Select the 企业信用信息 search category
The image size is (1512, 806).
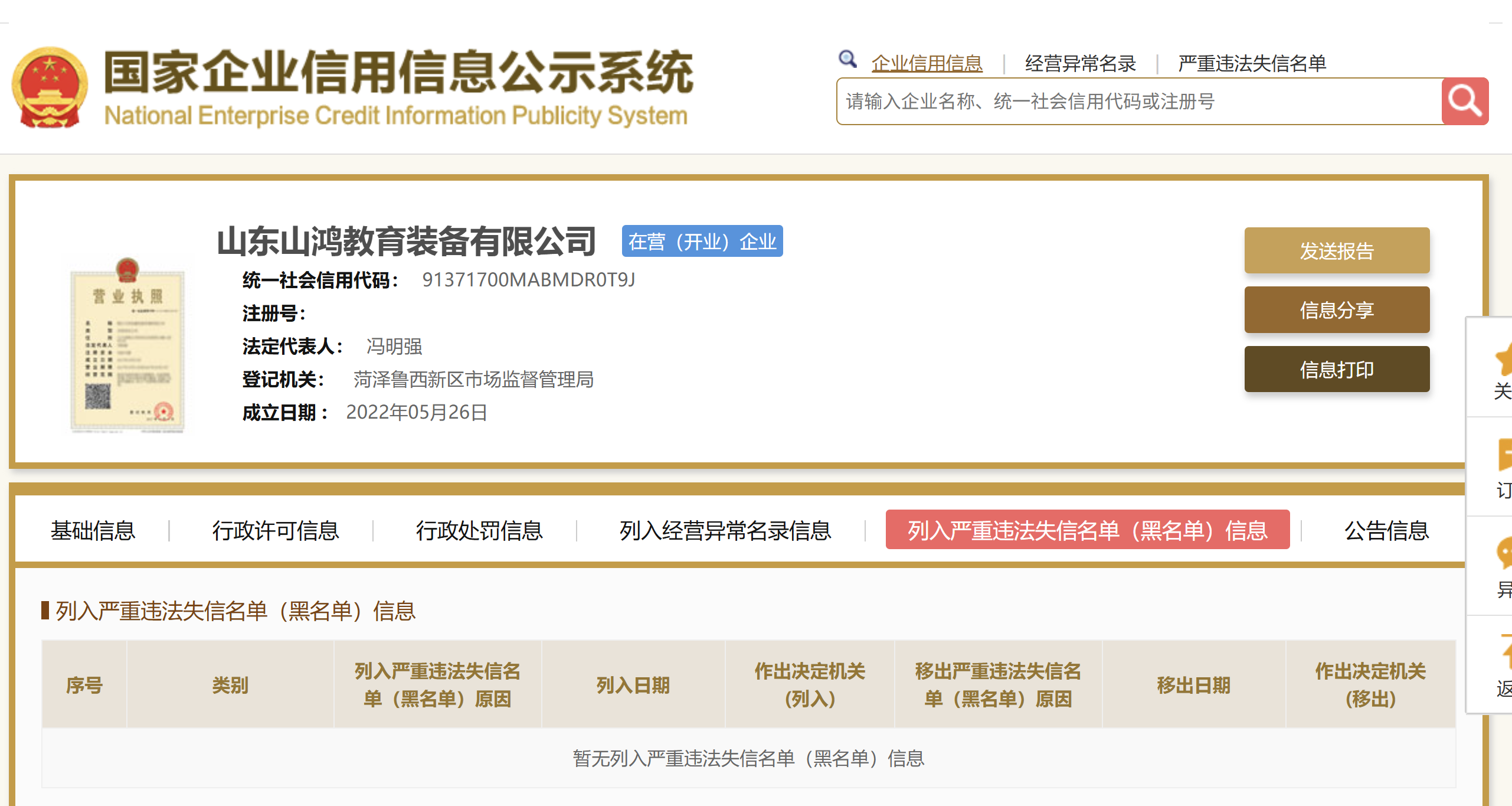pyautogui.click(x=927, y=63)
